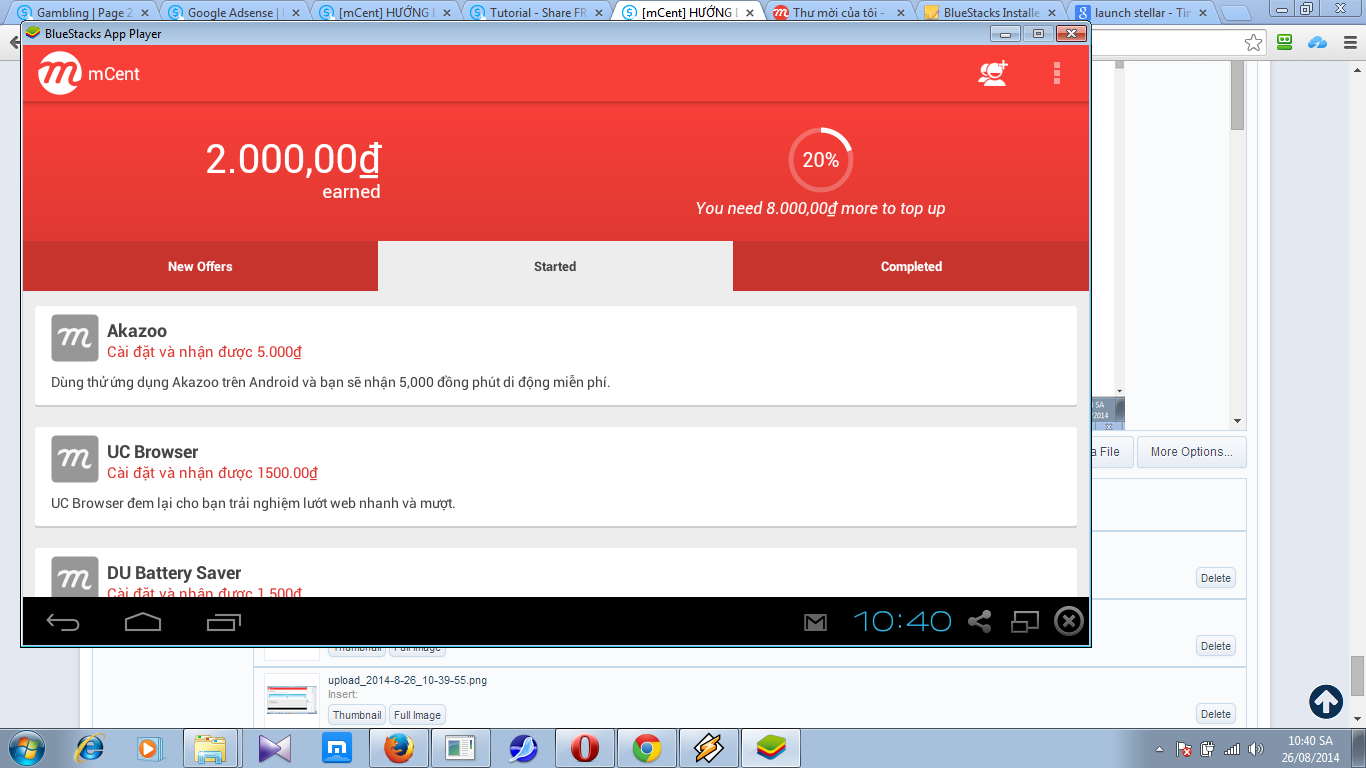Screen dimensions: 1366x768
Task: Click the Akazoo app icon
Action: click(x=75, y=338)
